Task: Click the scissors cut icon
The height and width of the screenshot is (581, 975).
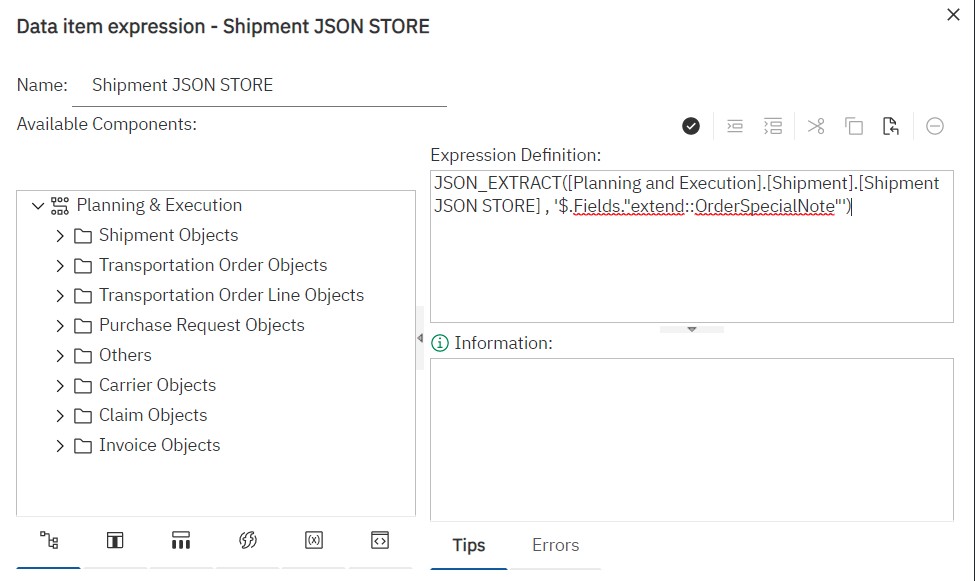Action: (x=816, y=126)
